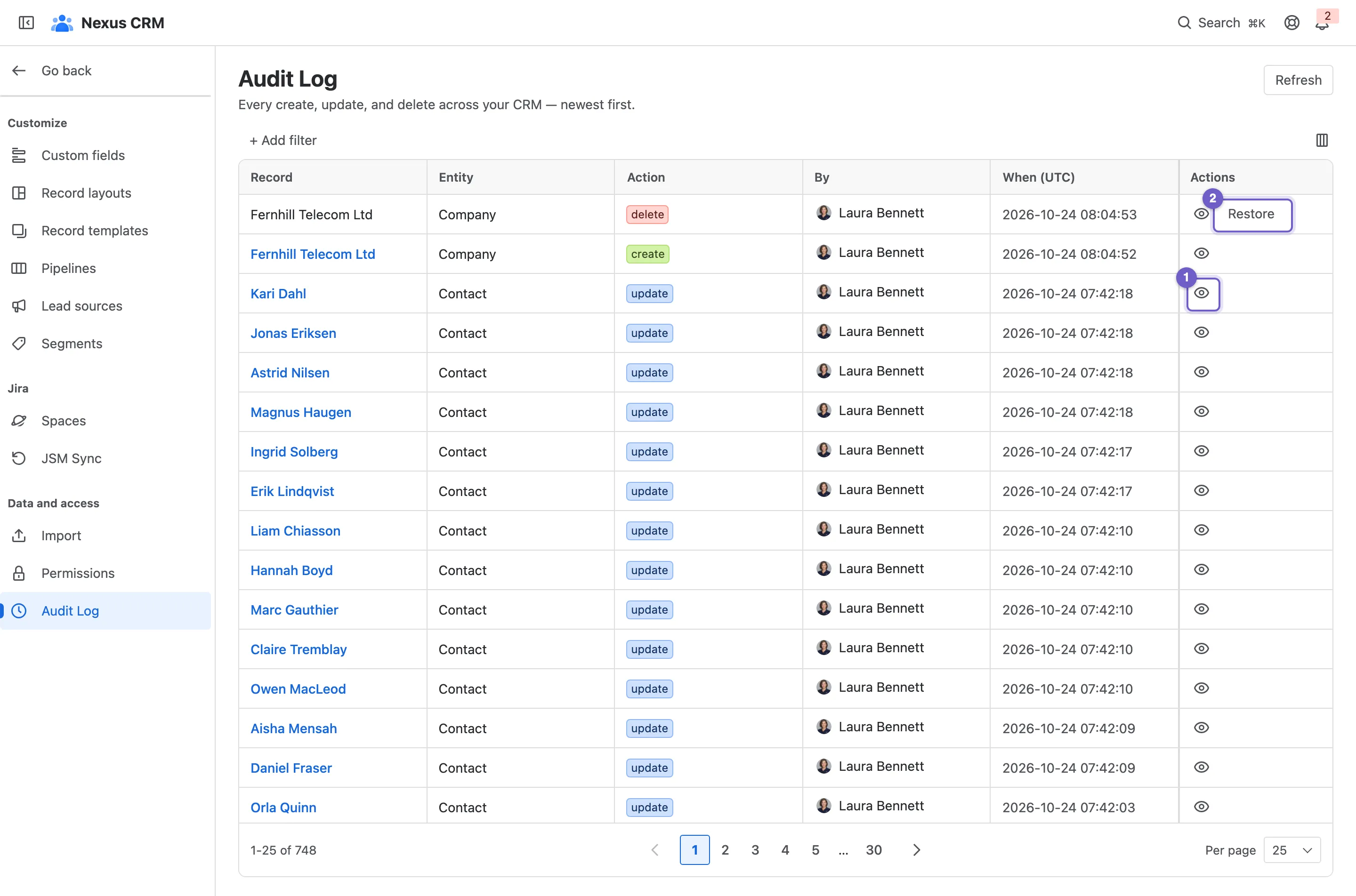This screenshot has width=1356, height=896.
Task: Go to next page chevron
Action: [916, 850]
